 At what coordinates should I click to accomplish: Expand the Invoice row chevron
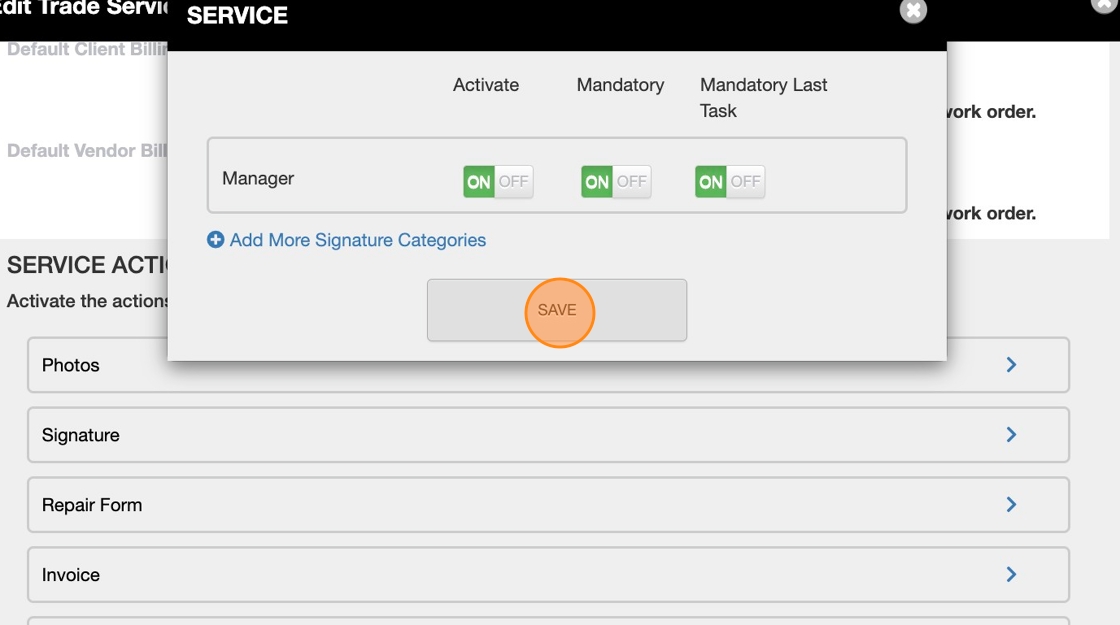[1011, 575]
